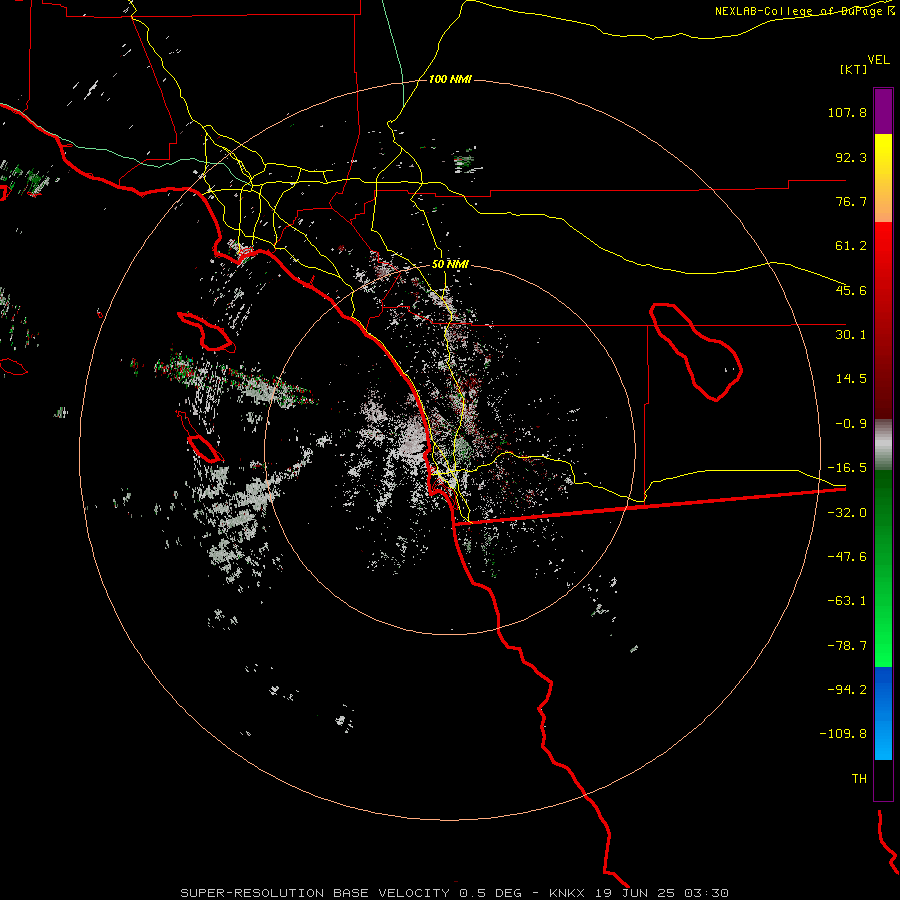Image resolution: width=900 pixels, height=900 pixels.
Task: Click the KNKX station identifier in caption
Action: 567,893
